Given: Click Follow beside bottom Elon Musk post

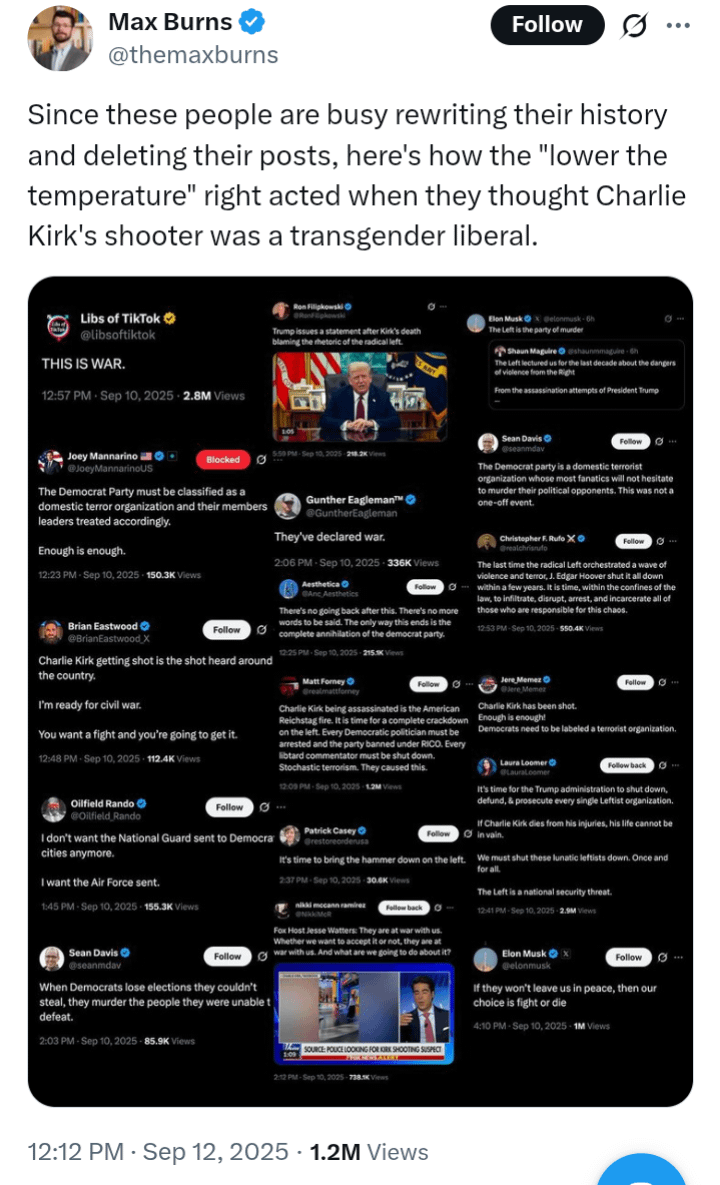Looking at the screenshot, I should tap(628, 957).
